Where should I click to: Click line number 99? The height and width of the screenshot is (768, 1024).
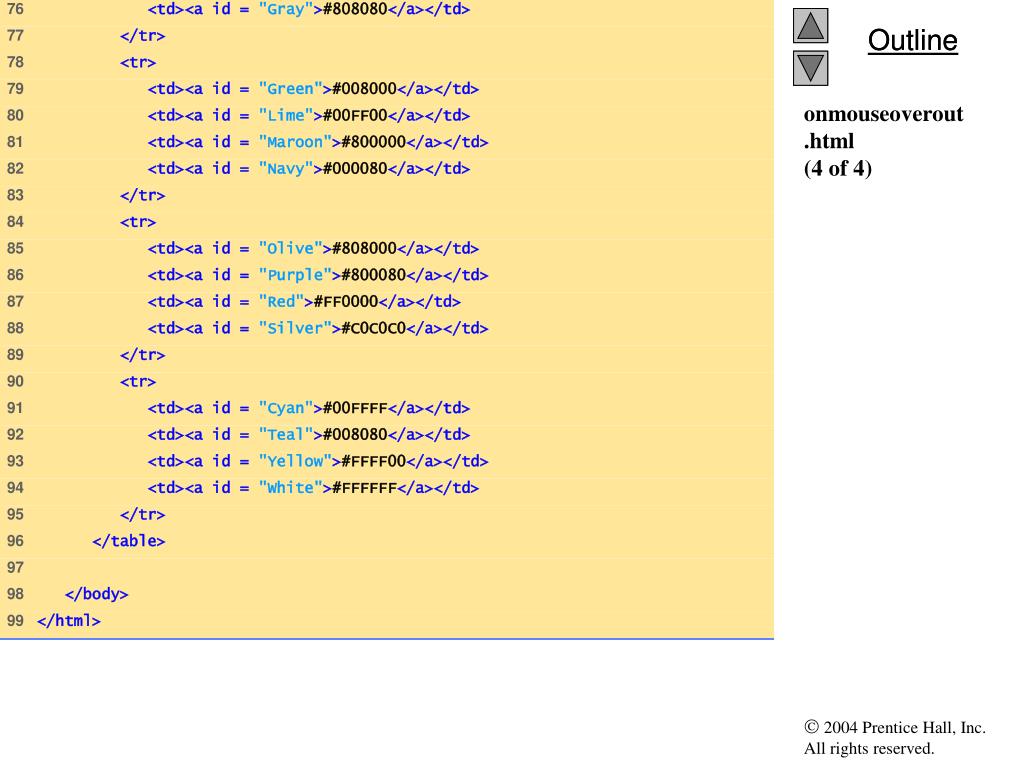(15, 621)
